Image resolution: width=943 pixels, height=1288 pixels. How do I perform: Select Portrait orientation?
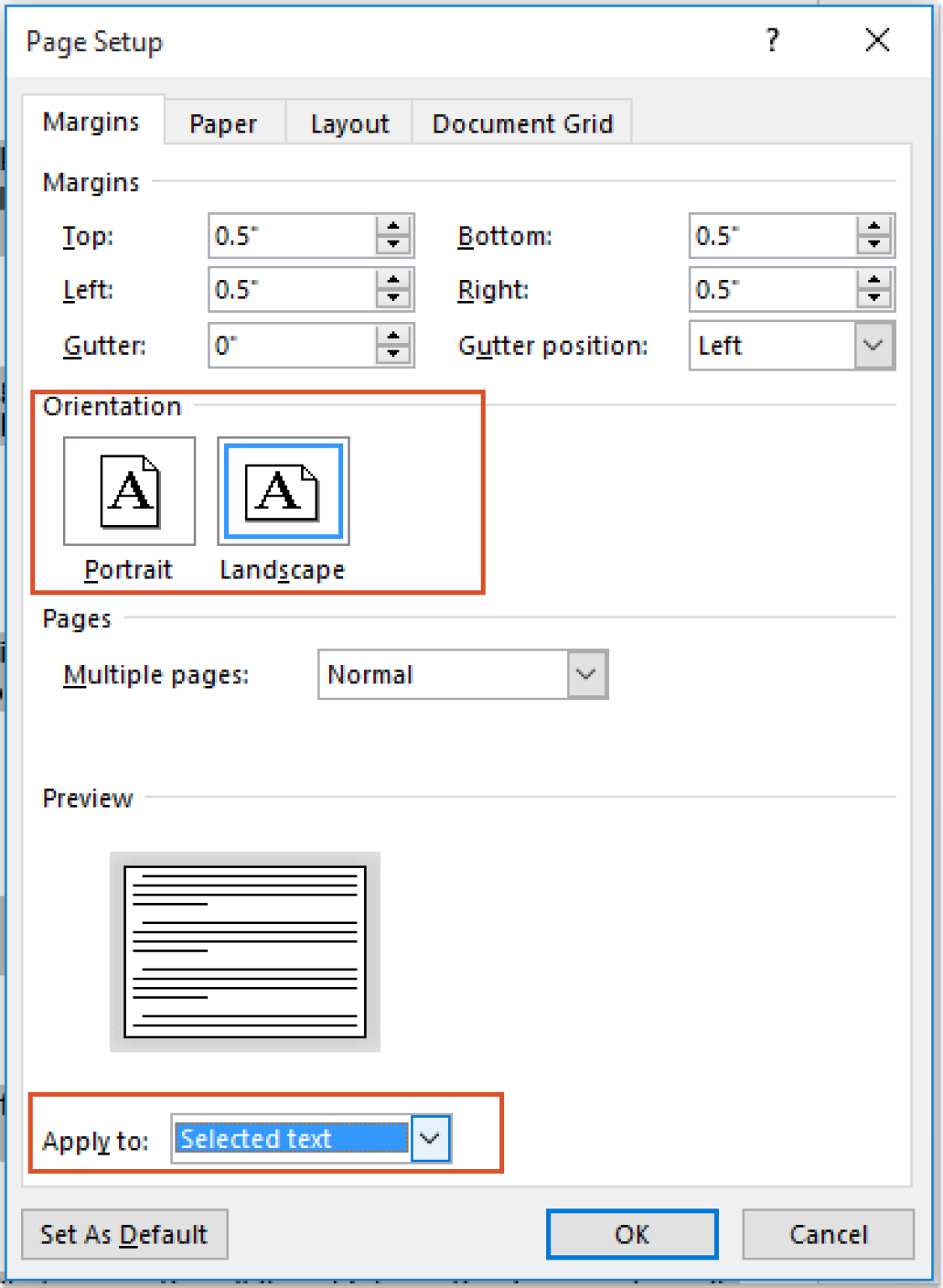(x=128, y=491)
